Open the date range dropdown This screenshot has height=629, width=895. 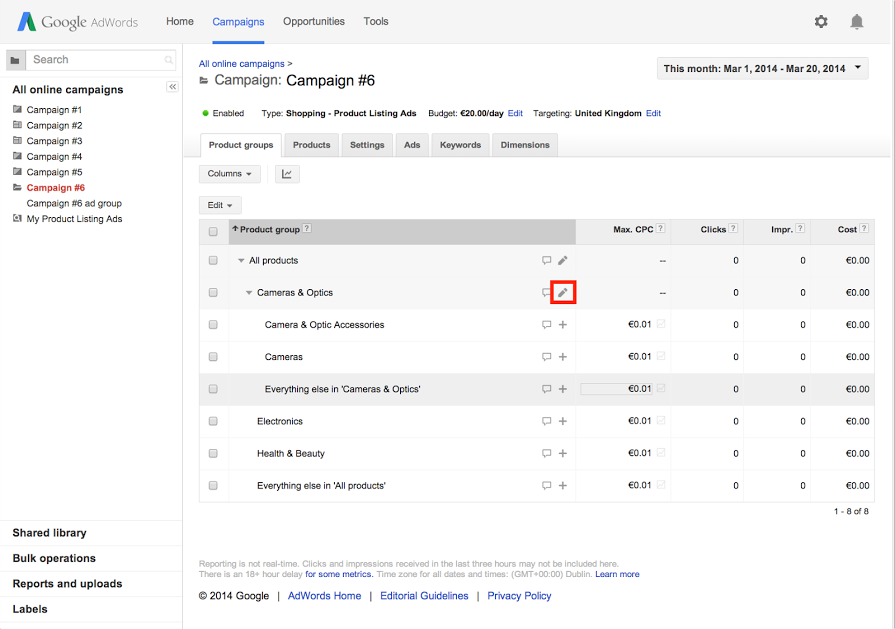tap(763, 68)
